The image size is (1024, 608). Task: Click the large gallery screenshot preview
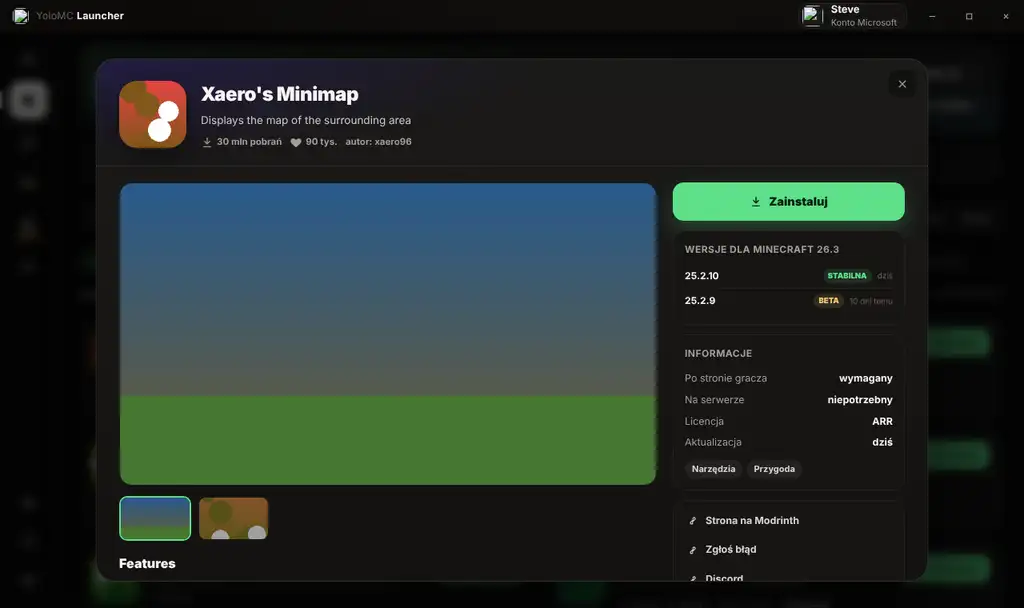[388, 334]
